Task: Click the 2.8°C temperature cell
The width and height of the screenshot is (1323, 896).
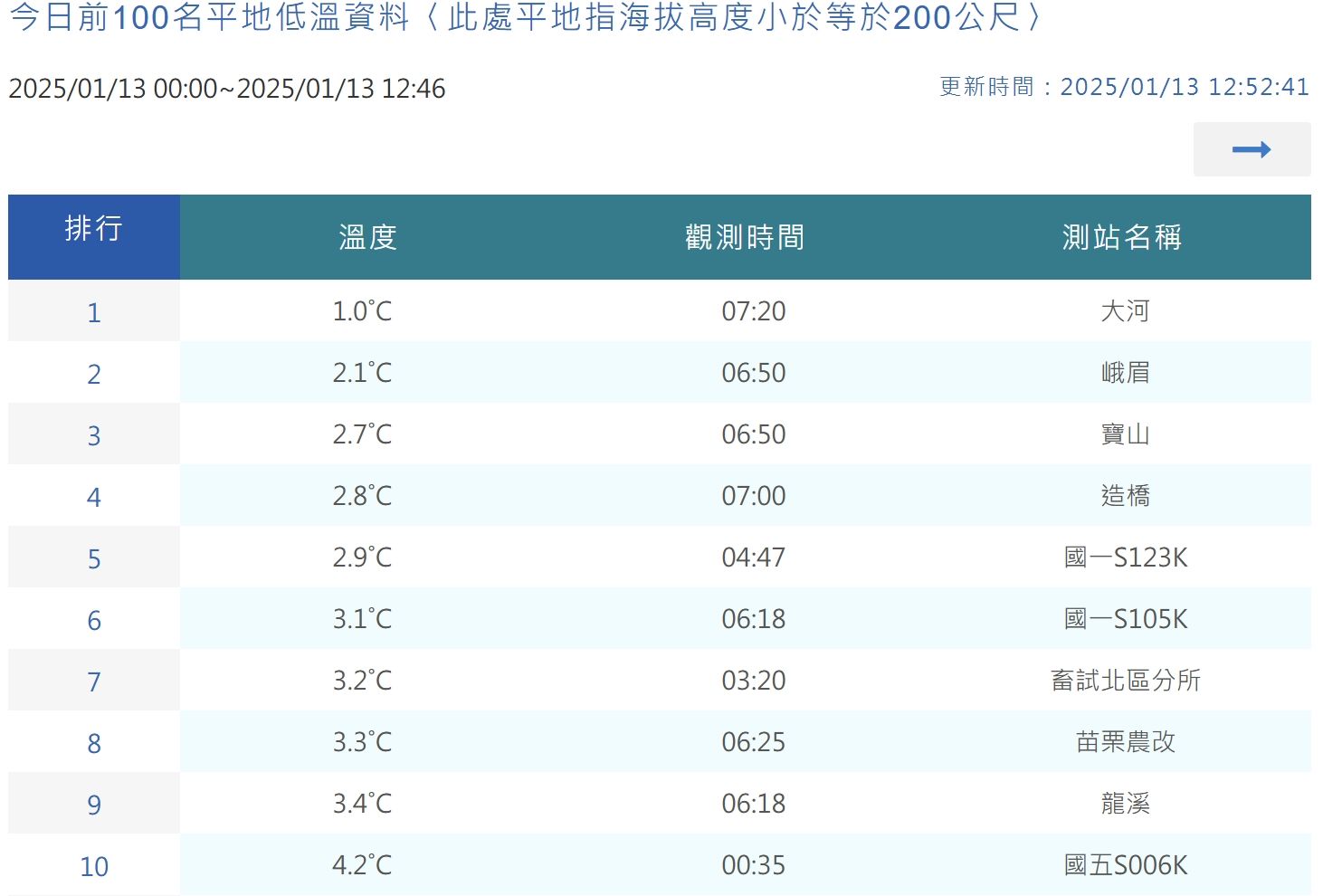Action: pos(362,496)
